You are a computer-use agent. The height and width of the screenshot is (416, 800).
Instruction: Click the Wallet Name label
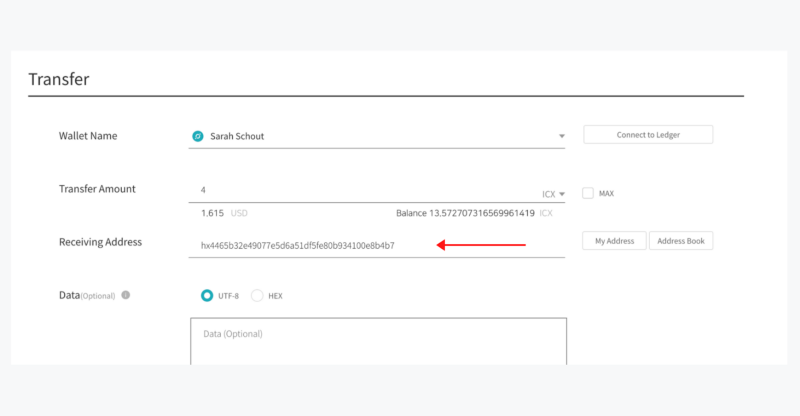88,136
